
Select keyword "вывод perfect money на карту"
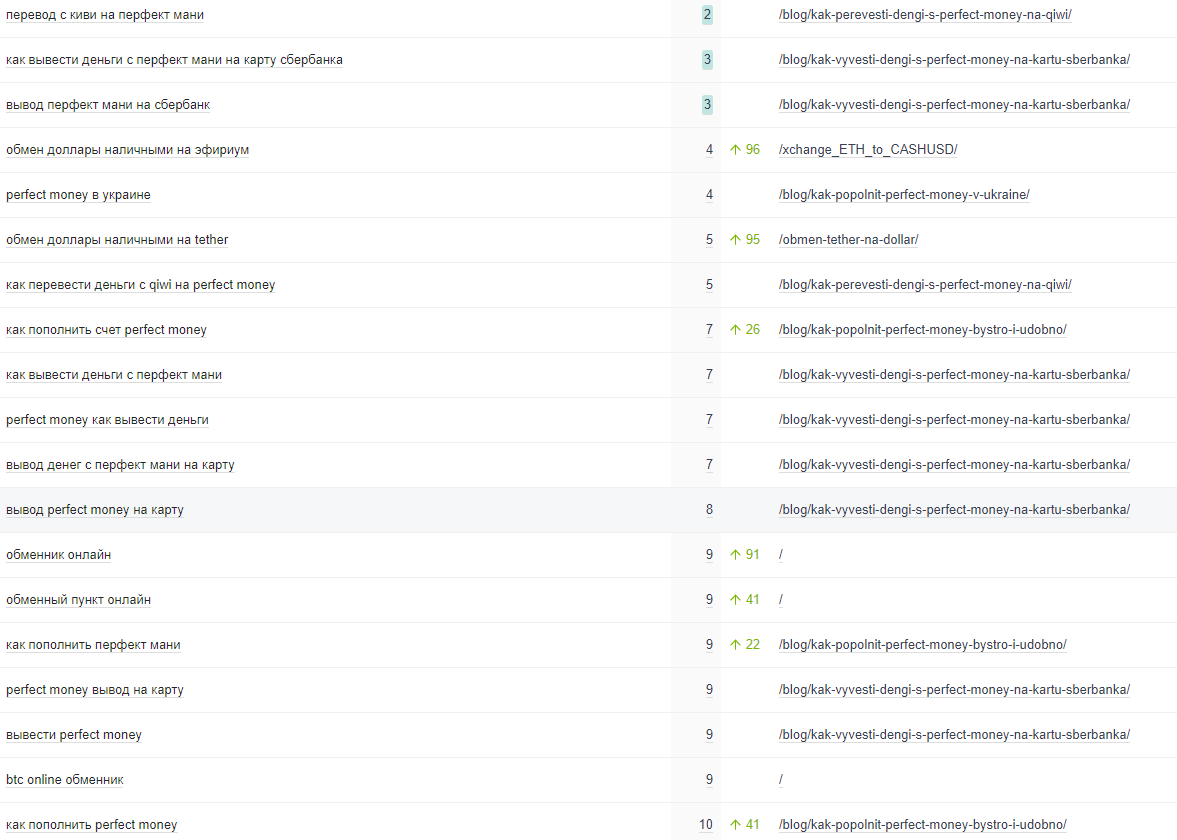[95, 510]
